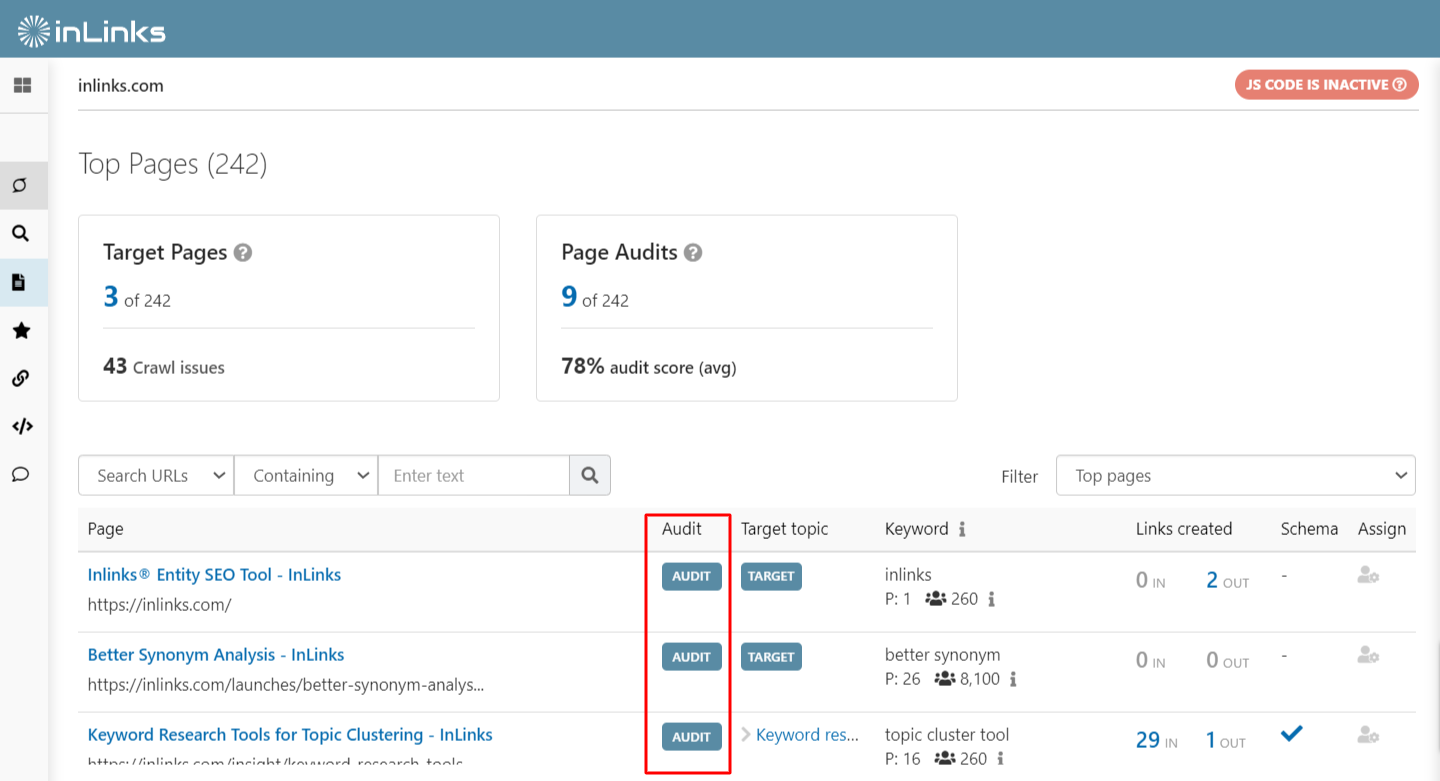The width and height of the screenshot is (1440, 781).
Task: Click the topic cluster tool keyword text
Action: click(x=947, y=735)
